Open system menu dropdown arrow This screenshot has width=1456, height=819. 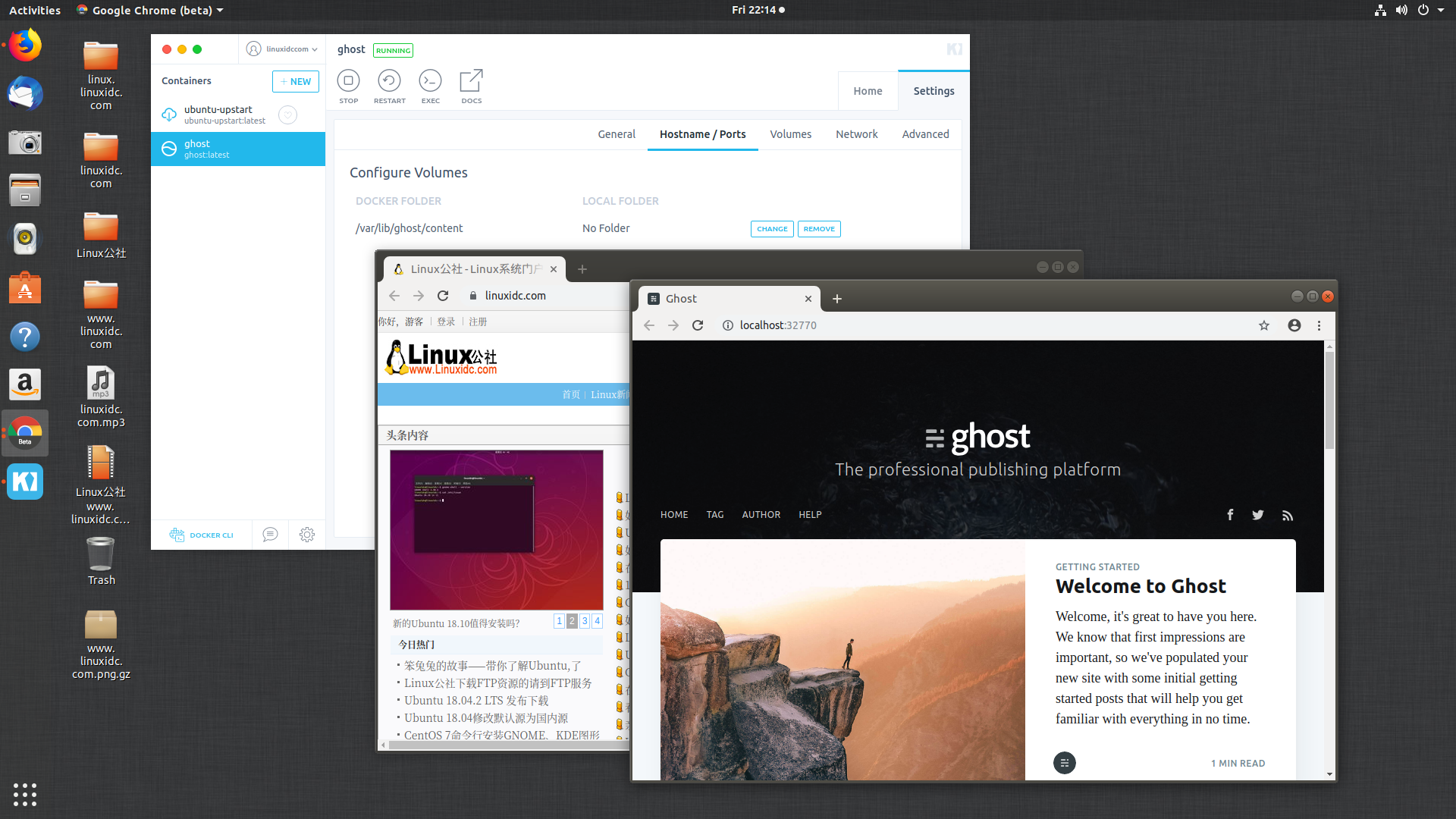[1441, 10]
